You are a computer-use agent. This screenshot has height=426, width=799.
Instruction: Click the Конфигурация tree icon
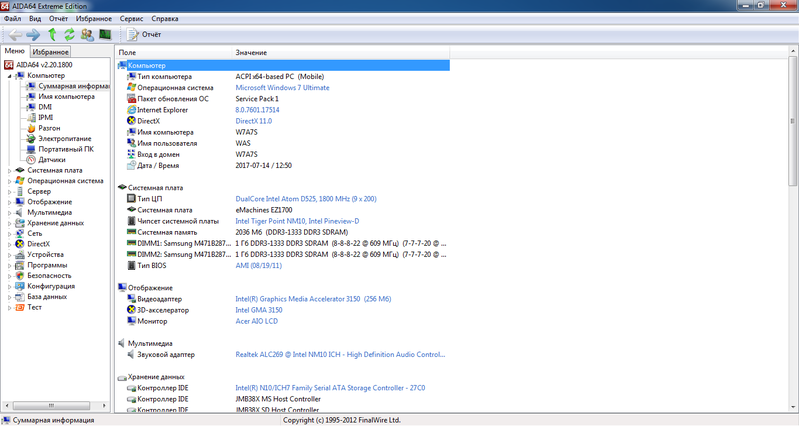click(x=20, y=286)
